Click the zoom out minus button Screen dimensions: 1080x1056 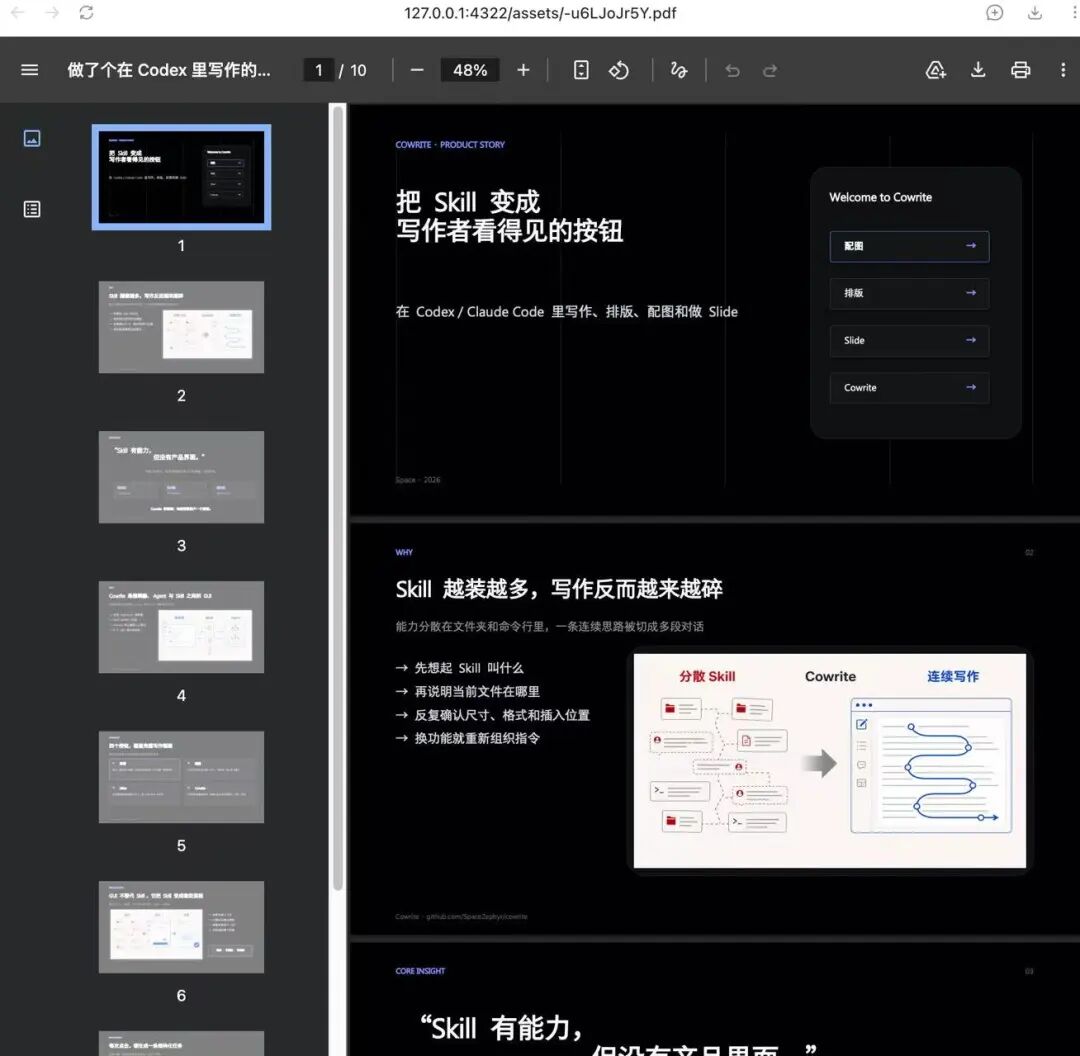(417, 70)
